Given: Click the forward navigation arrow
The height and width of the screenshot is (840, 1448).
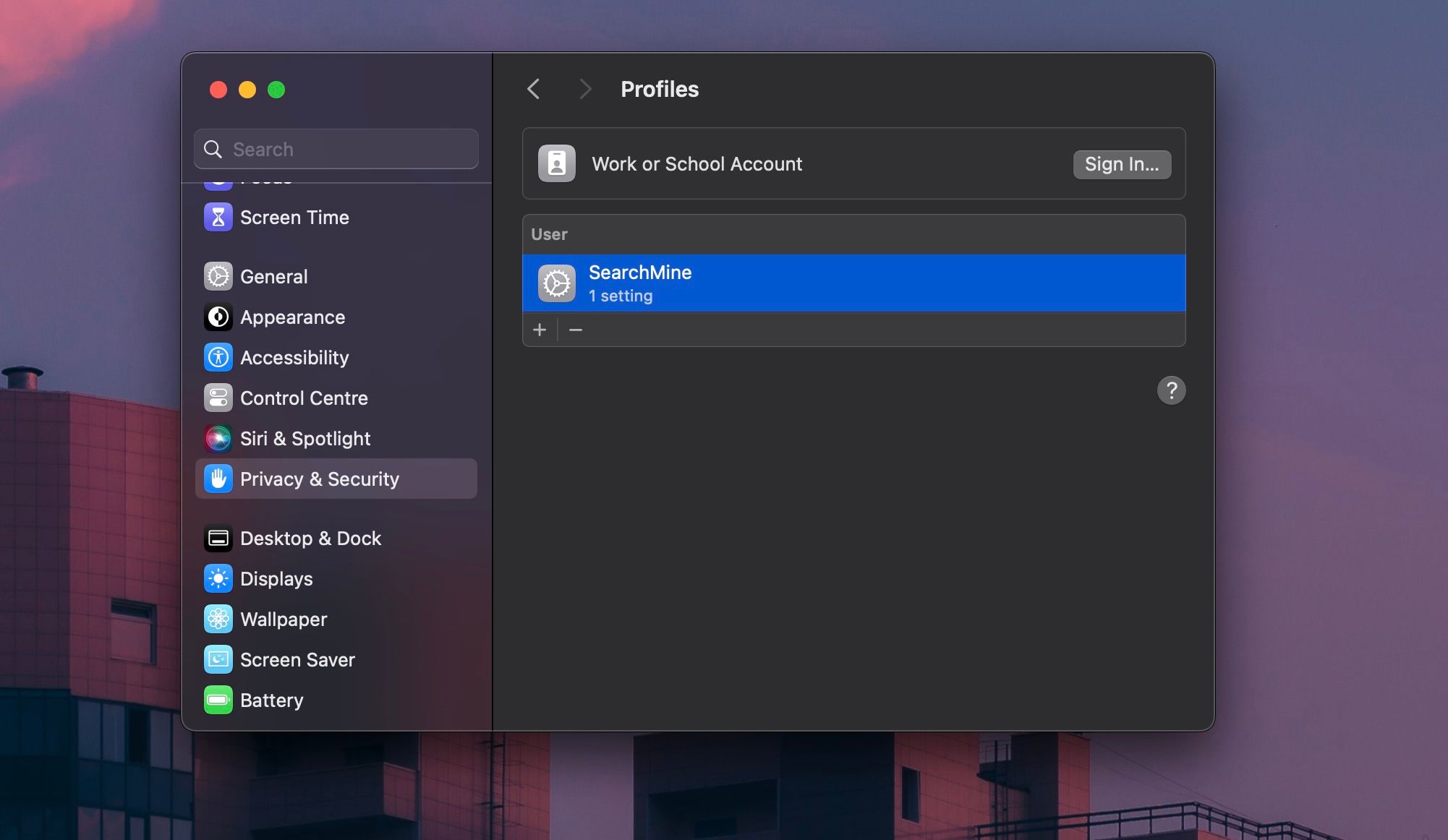Looking at the screenshot, I should pyautogui.click(x=586, y=89).
